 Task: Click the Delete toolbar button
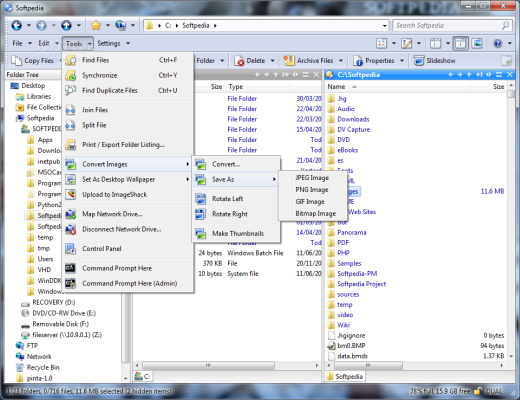point(250,61)
